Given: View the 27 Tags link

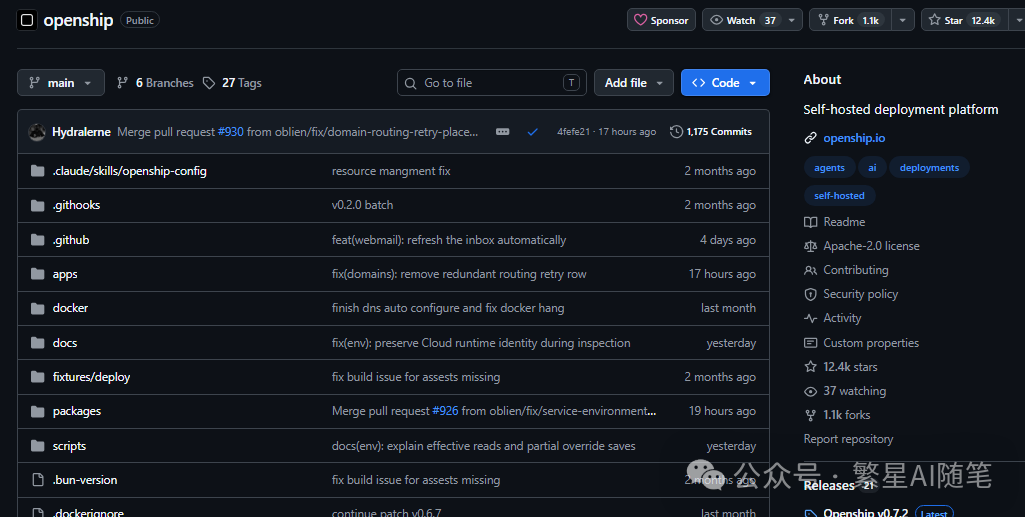Looking at the screenshot, I should (x=232, y=83).
